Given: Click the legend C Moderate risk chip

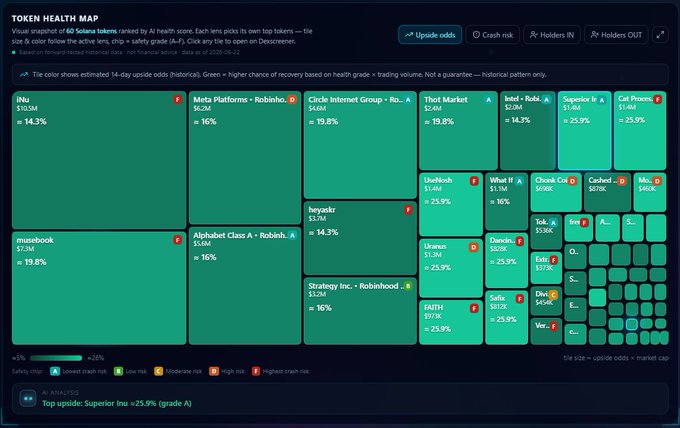Looking at the screenshot, I should [x=158, y=371].
